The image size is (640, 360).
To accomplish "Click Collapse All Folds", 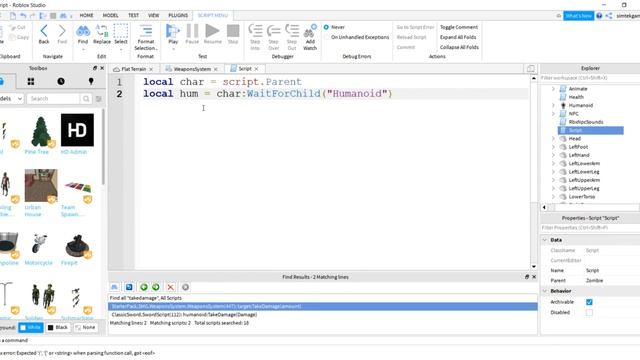I will (459, 47).
